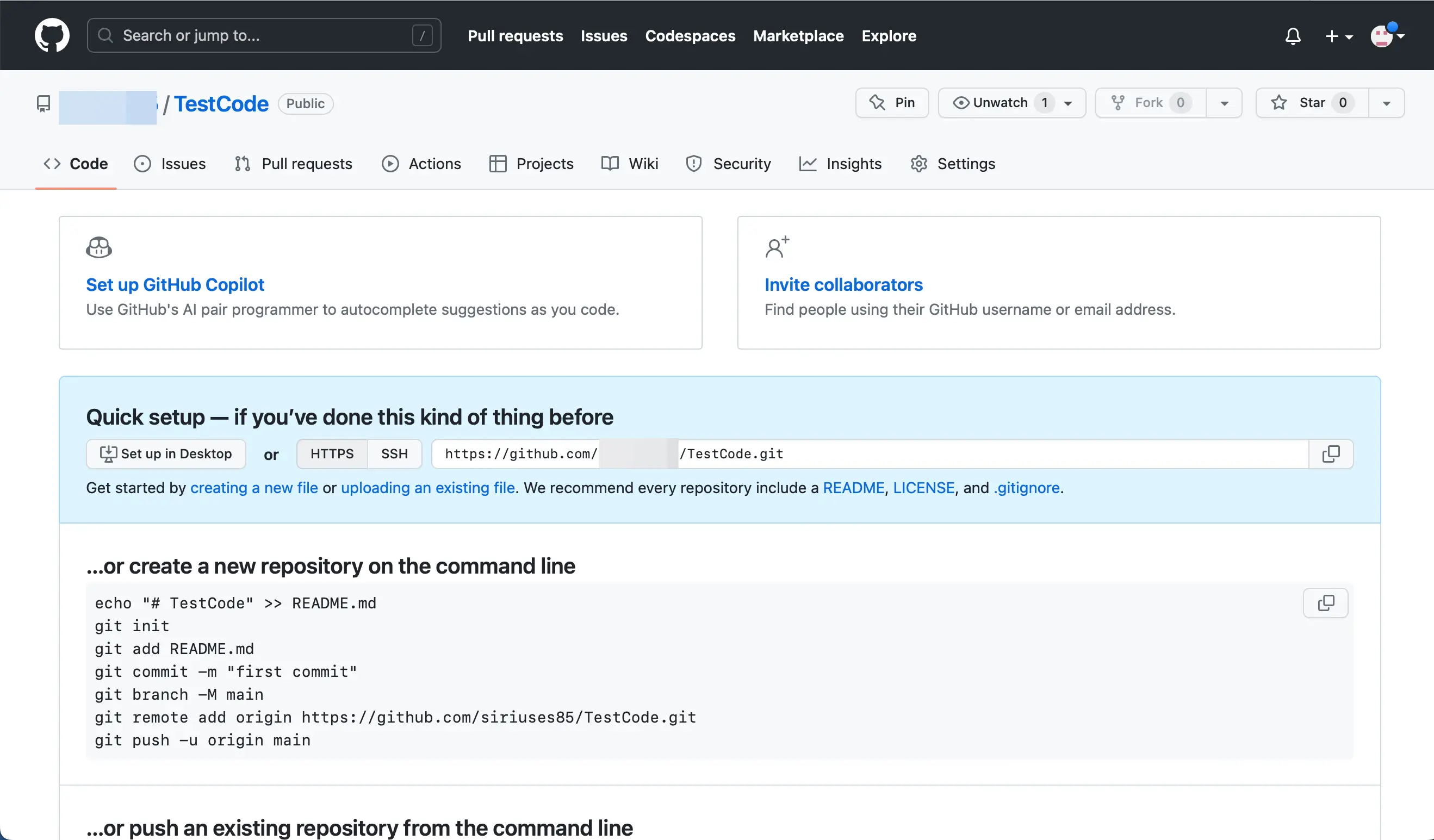Viewport: 1434px width, 840px height.
Task: Open the creating a new file link
Action: [x=254, y=488]
